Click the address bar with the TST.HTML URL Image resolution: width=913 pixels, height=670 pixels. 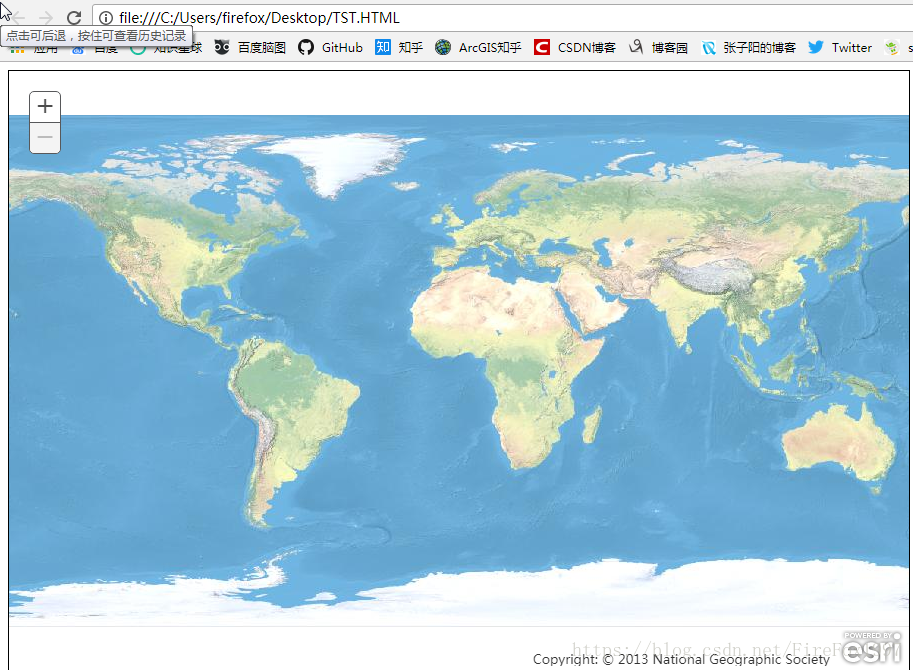[501, 18]
